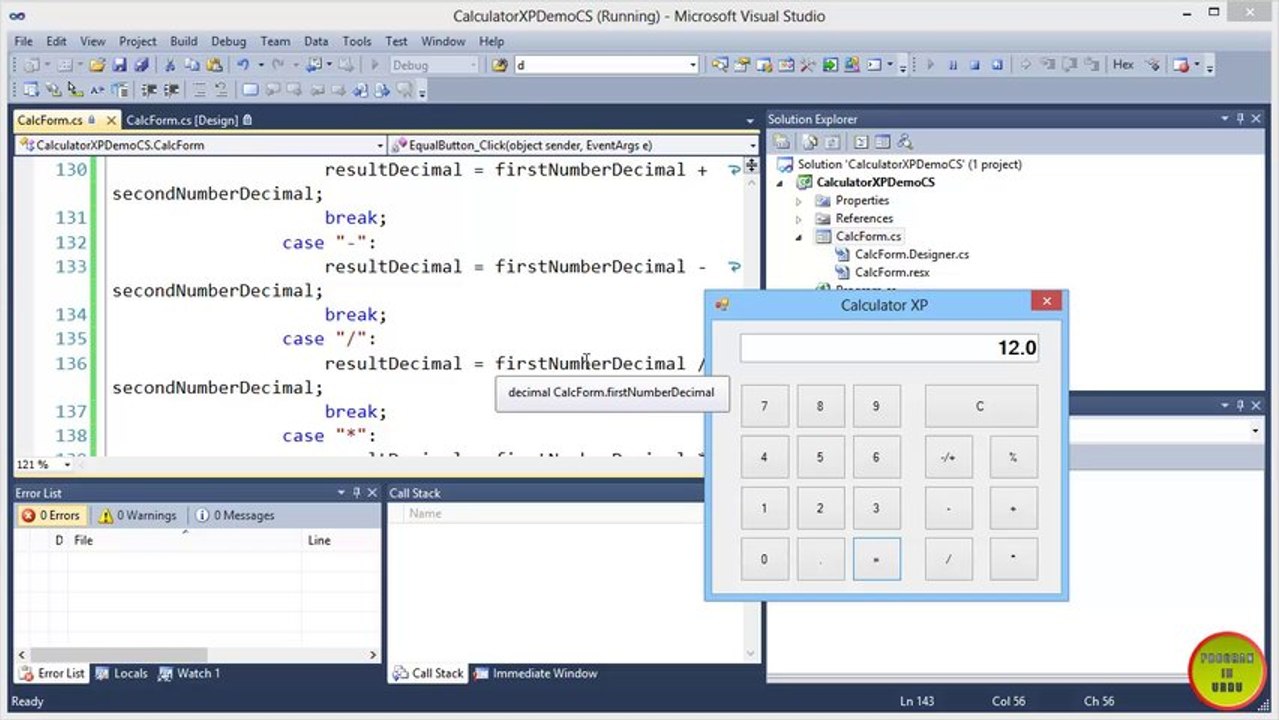Open the Tools menu
This screenshot has width=1279, height=720.
click(357, 41)
